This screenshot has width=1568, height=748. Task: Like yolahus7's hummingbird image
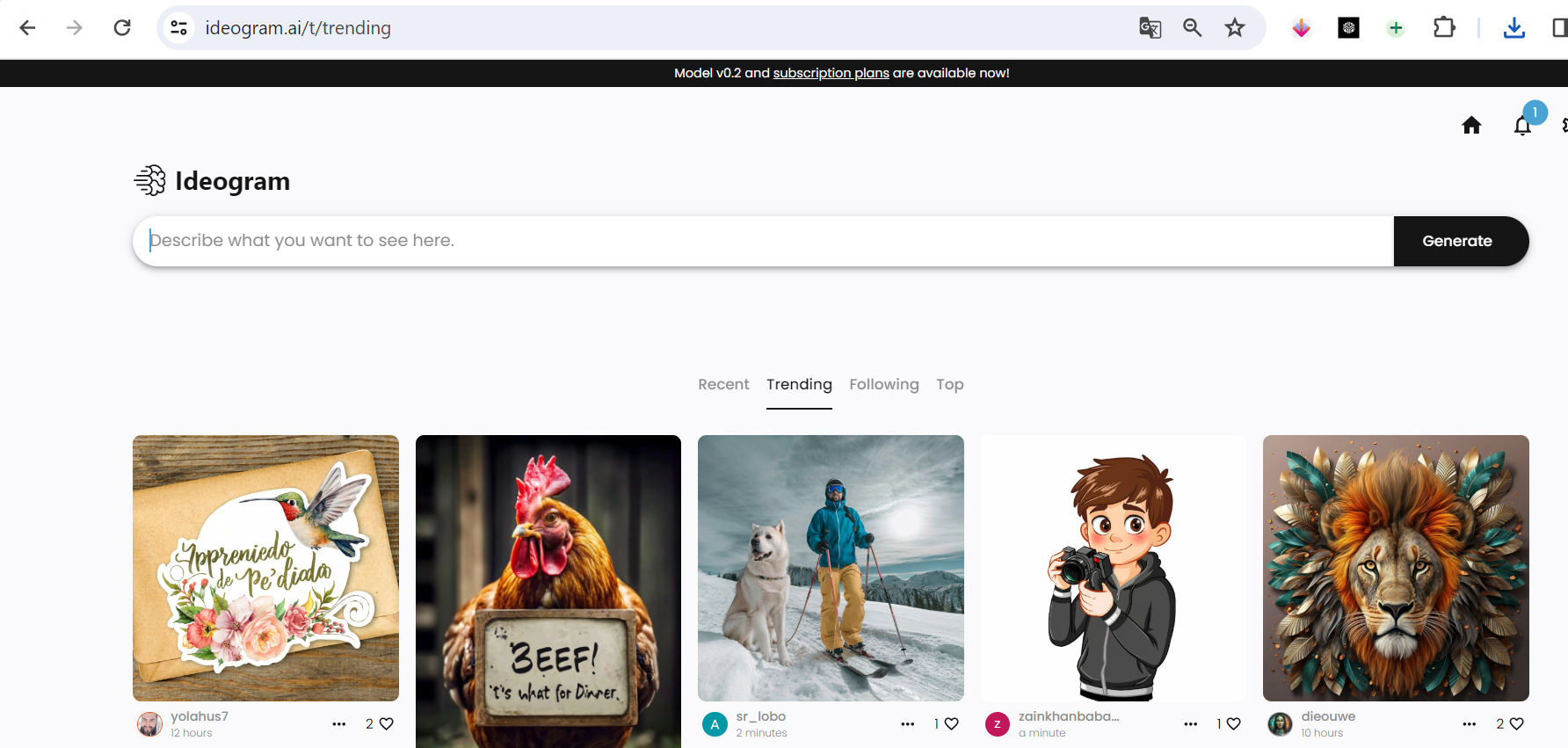pyautogui.click(x=386, y=723)
